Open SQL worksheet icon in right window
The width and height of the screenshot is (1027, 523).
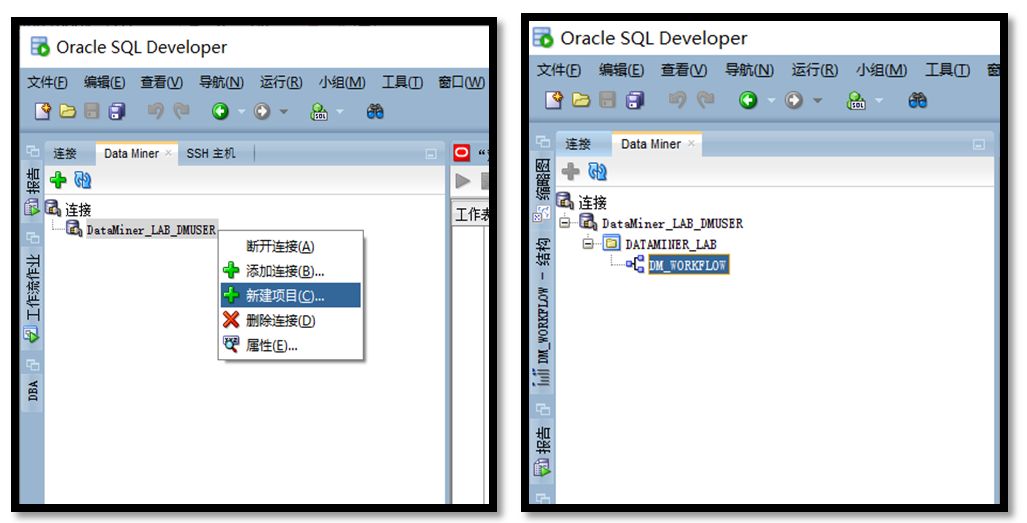pyautogui.click(x=855, y=100)
